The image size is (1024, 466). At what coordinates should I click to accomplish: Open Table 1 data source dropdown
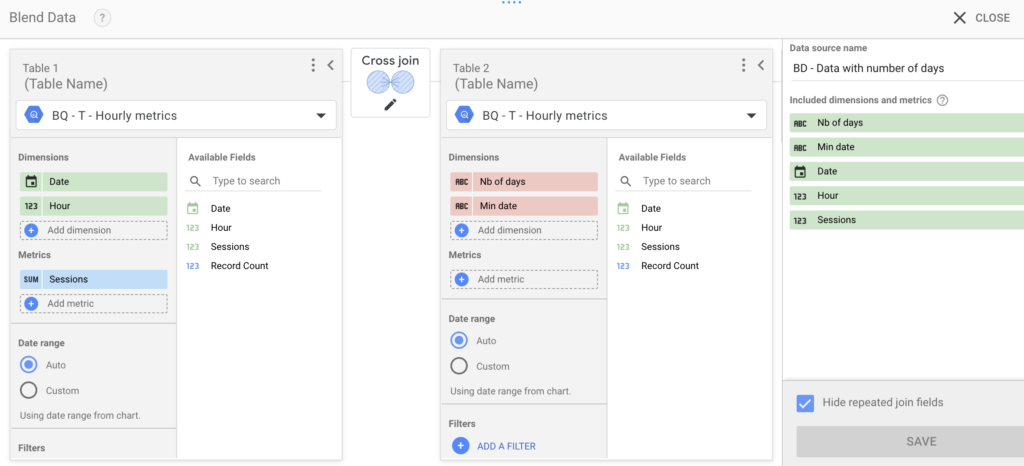tap(176, 116)
